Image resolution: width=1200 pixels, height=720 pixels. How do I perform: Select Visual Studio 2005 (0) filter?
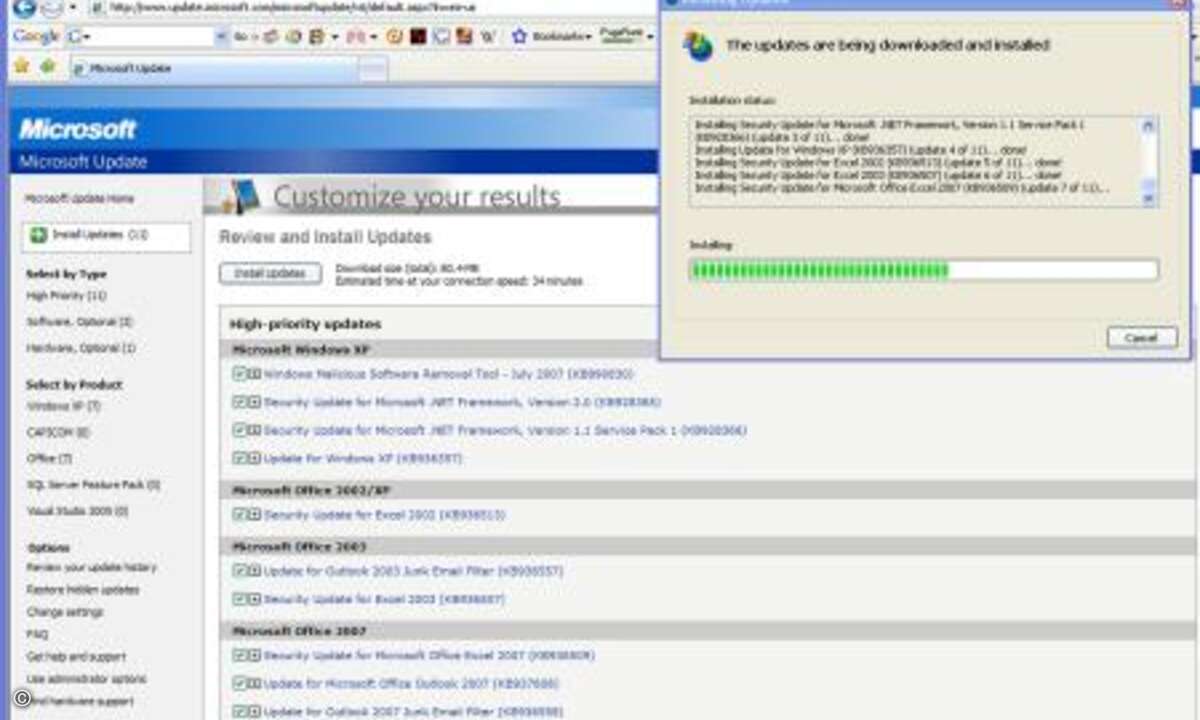point(77,510)
